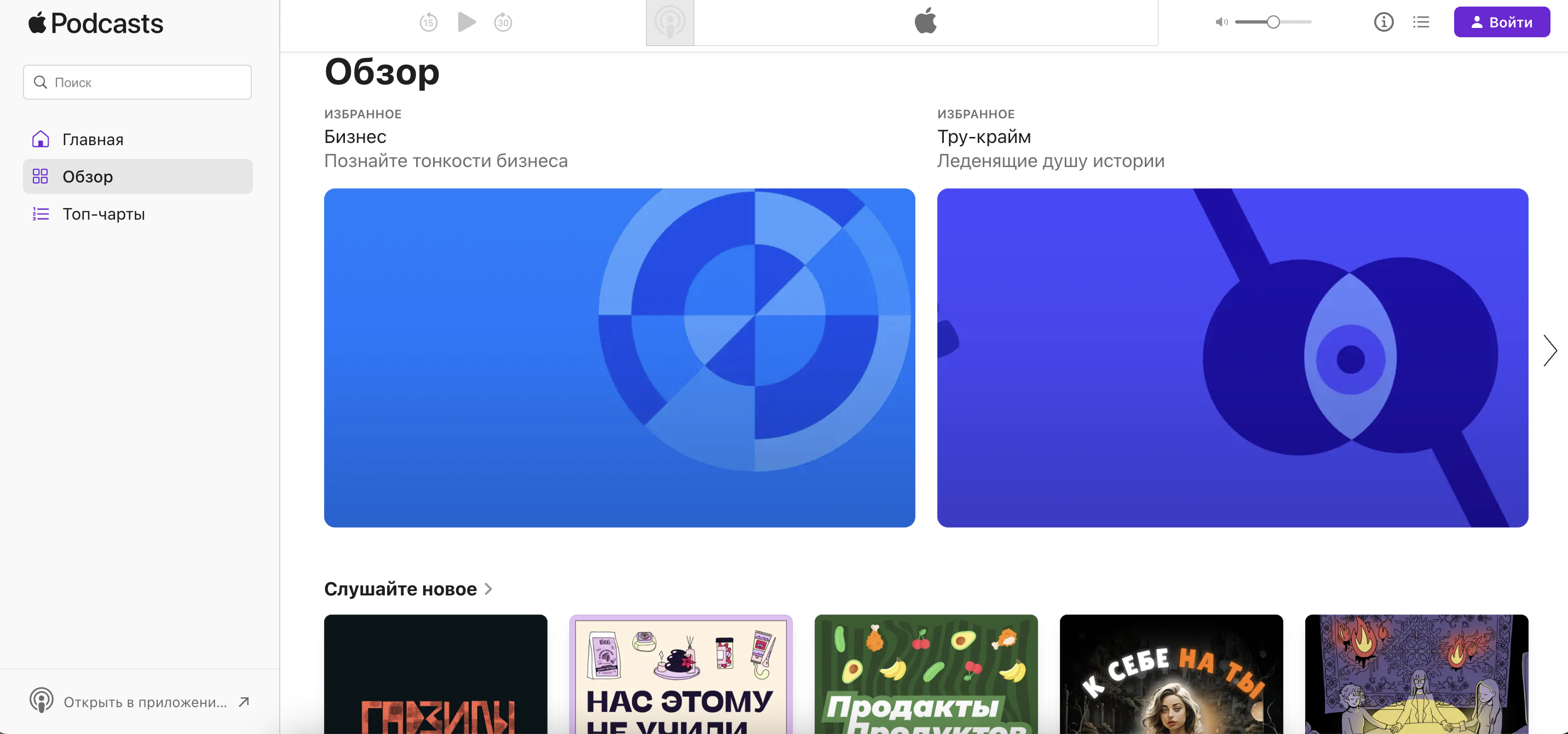1568x734 pixels.
Task: Click the external arrow next to Открыть в приложении
Action: coord(244,702)
